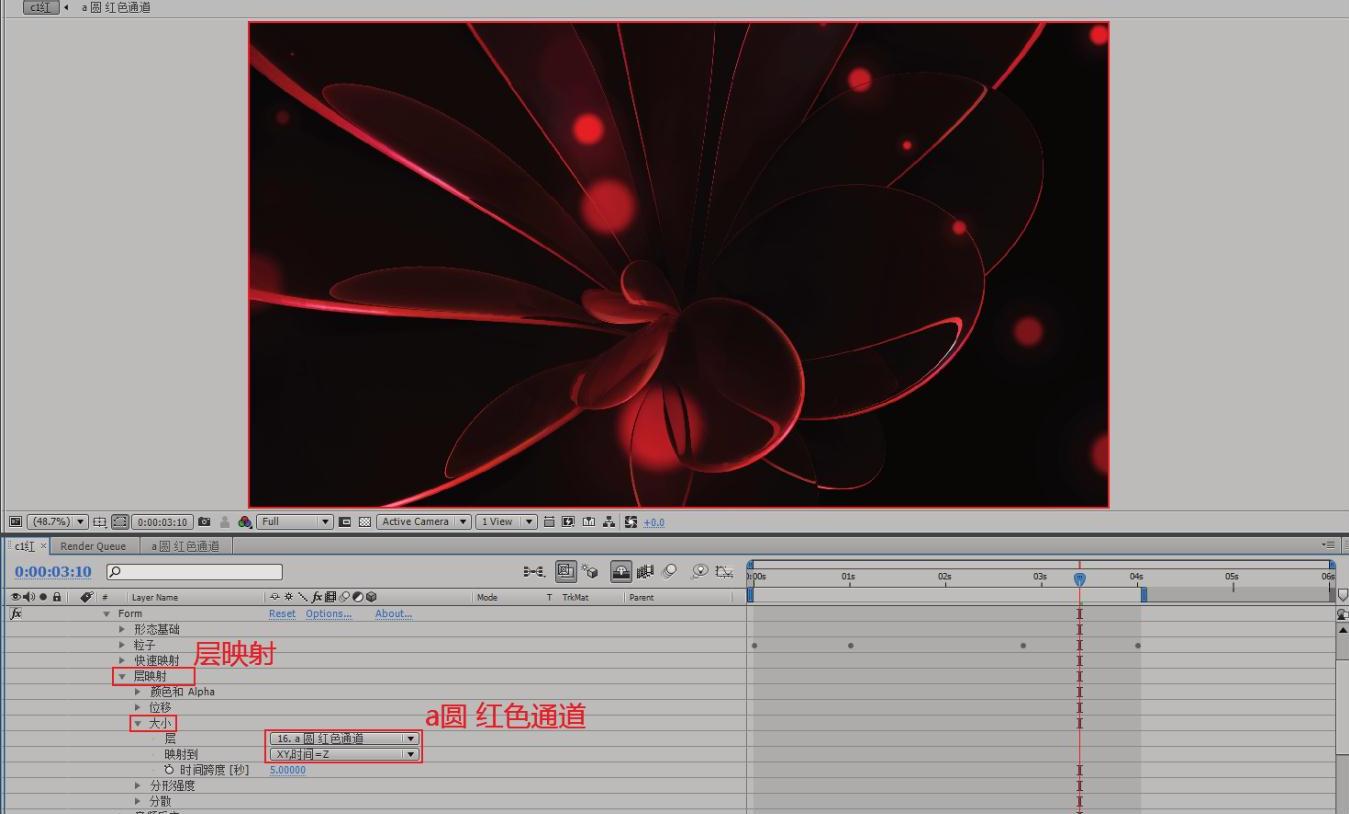Click the Video eye column header

16,597
